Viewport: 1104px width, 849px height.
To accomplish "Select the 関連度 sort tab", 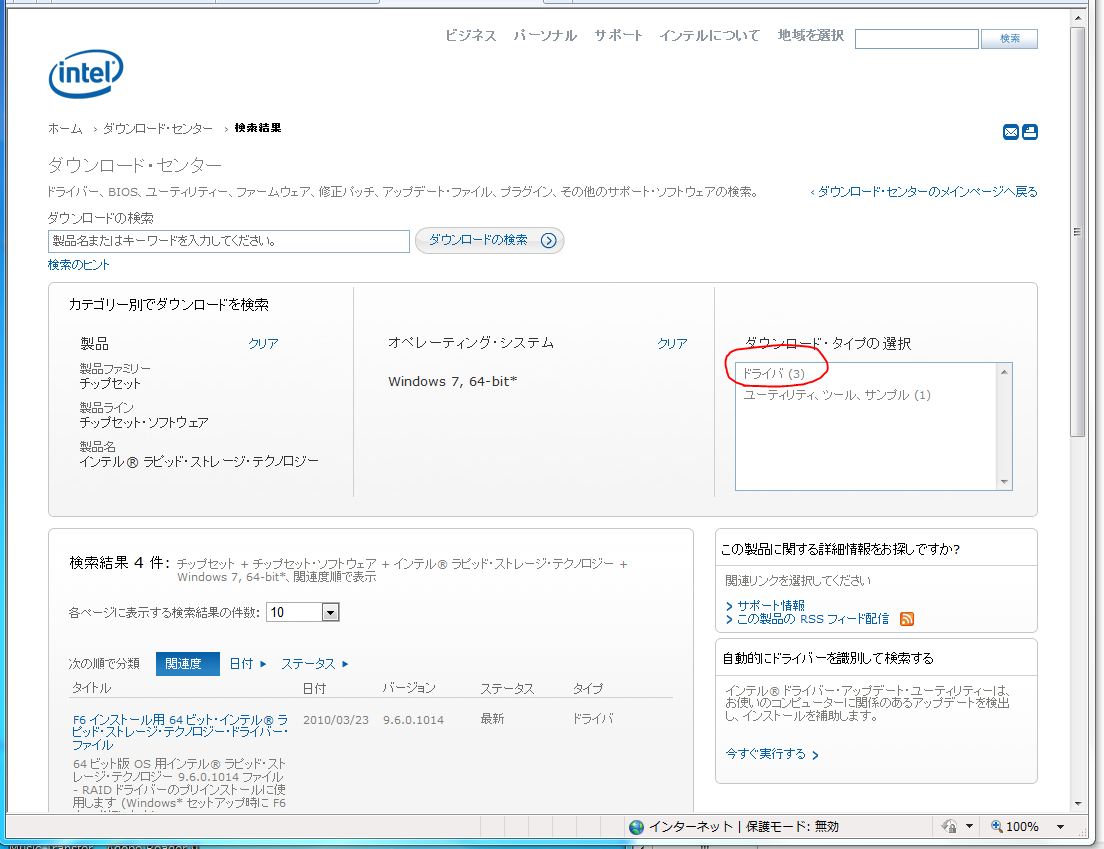I will 187,664.
